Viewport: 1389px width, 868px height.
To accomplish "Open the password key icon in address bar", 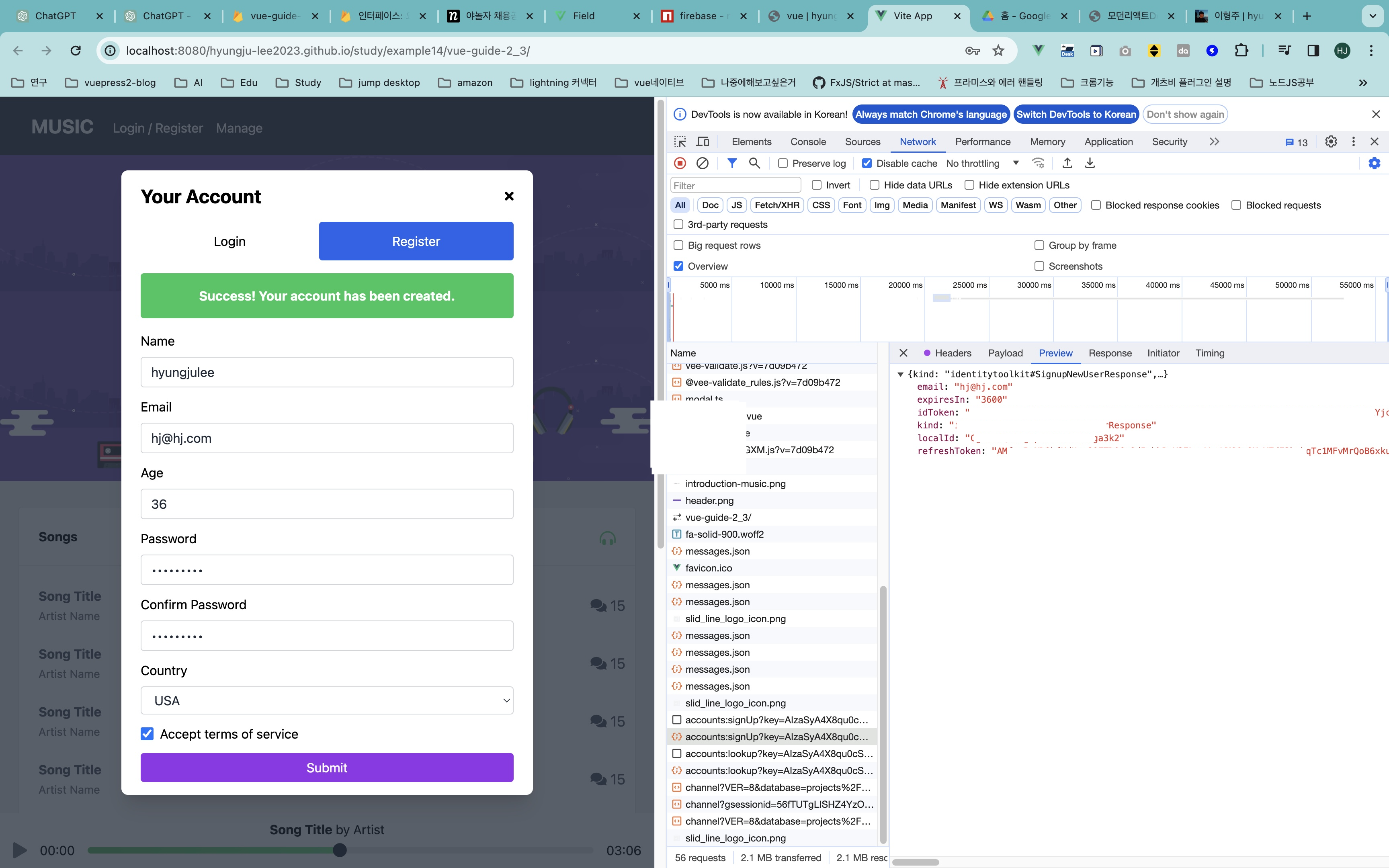I will click(972, 51).
